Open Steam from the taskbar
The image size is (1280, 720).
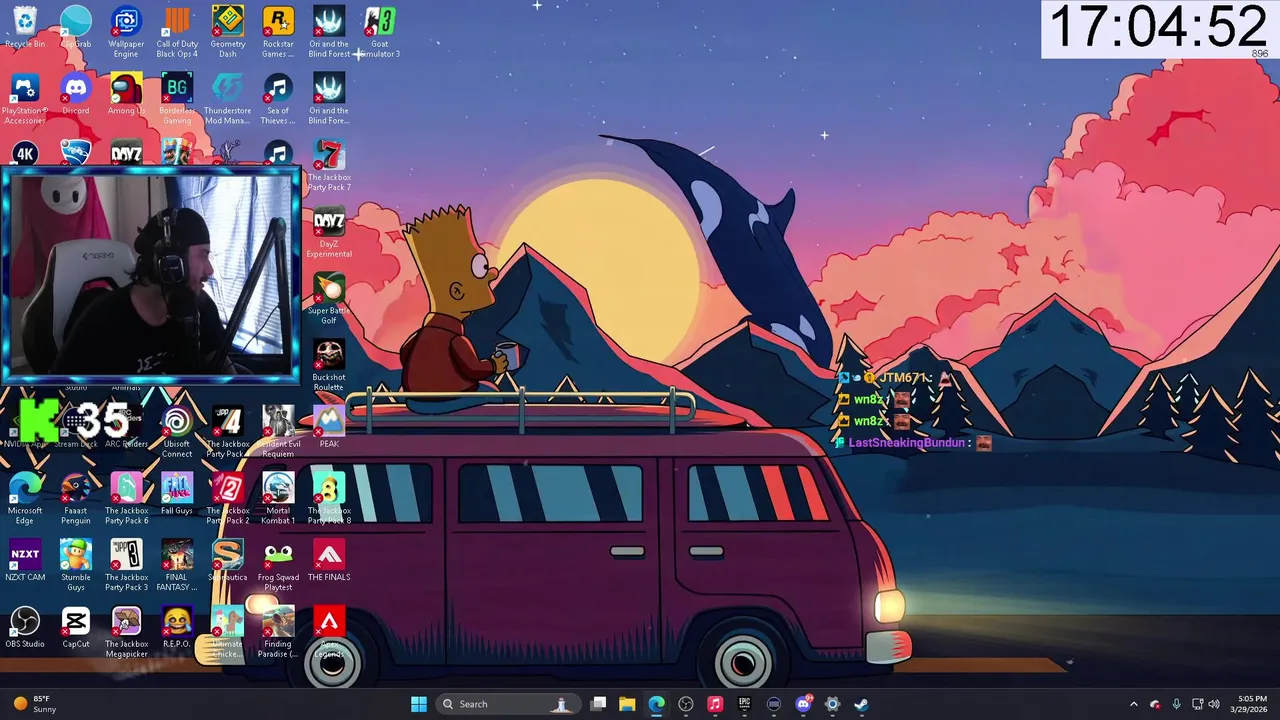[861, 704]
